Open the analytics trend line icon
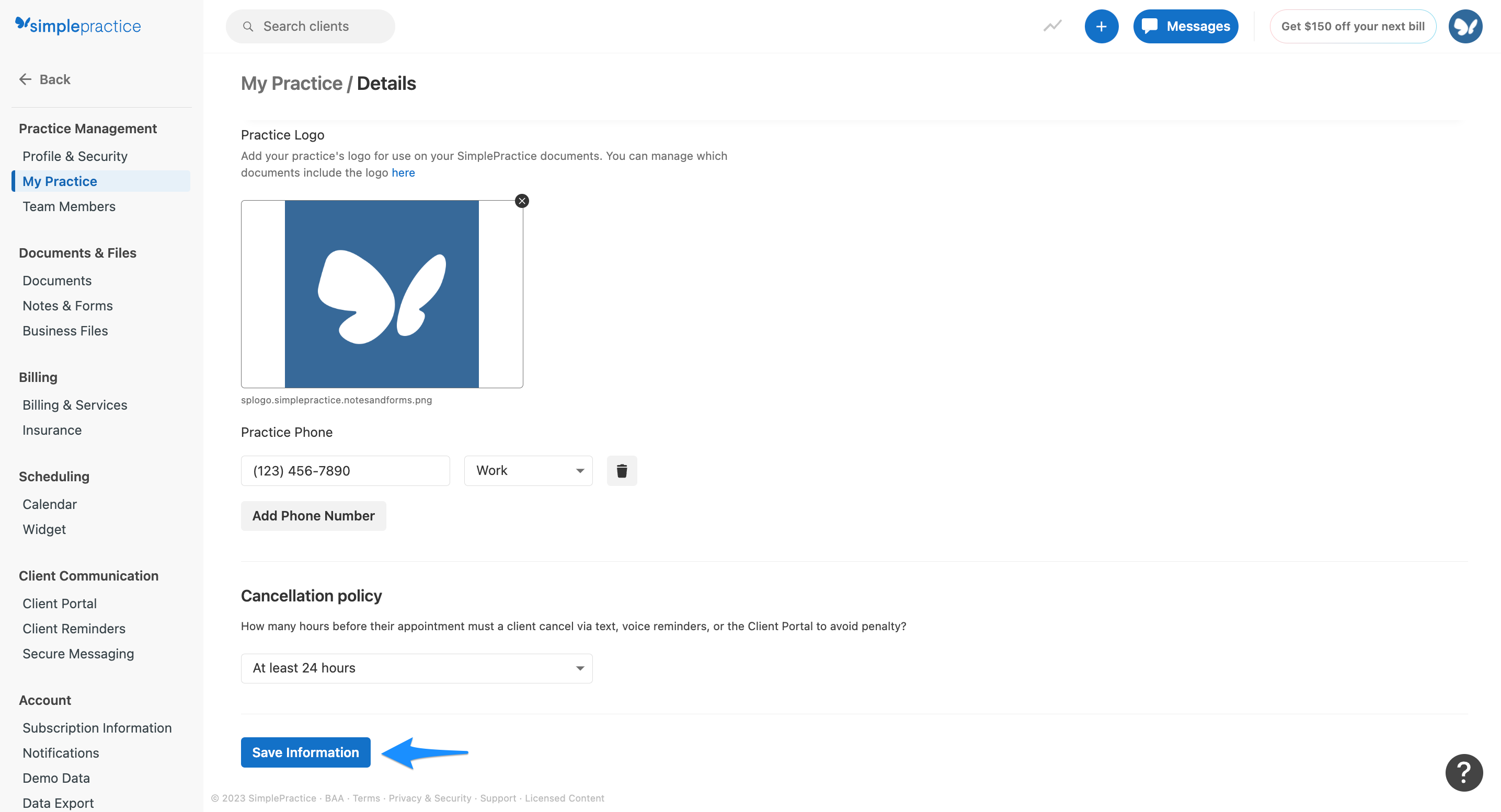This screenshot has height=812, width=1501. 1052,26
